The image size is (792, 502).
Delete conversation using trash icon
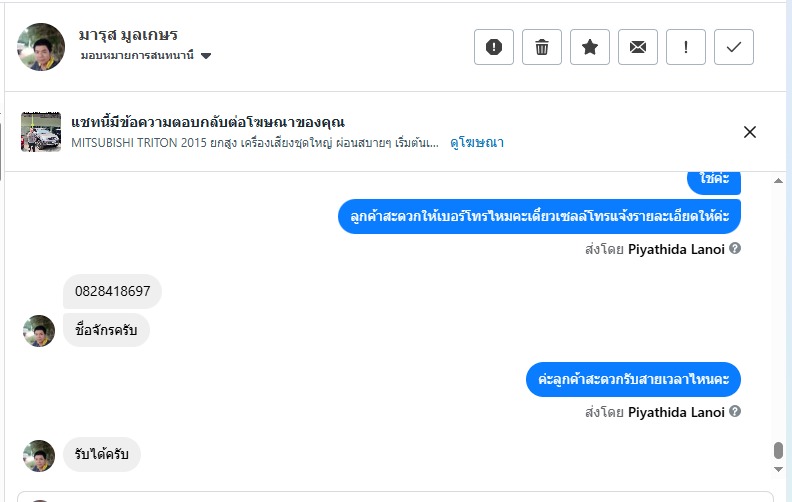542,47
